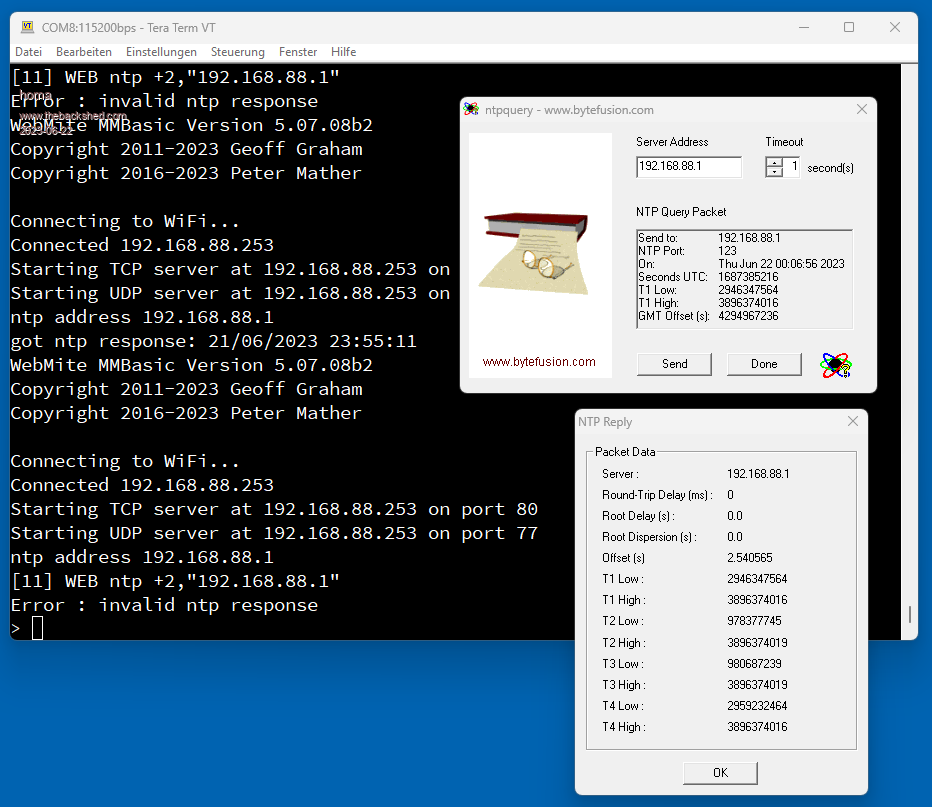
Task: Click the atom logo beside Done
Action: click(x=835, y=364)
